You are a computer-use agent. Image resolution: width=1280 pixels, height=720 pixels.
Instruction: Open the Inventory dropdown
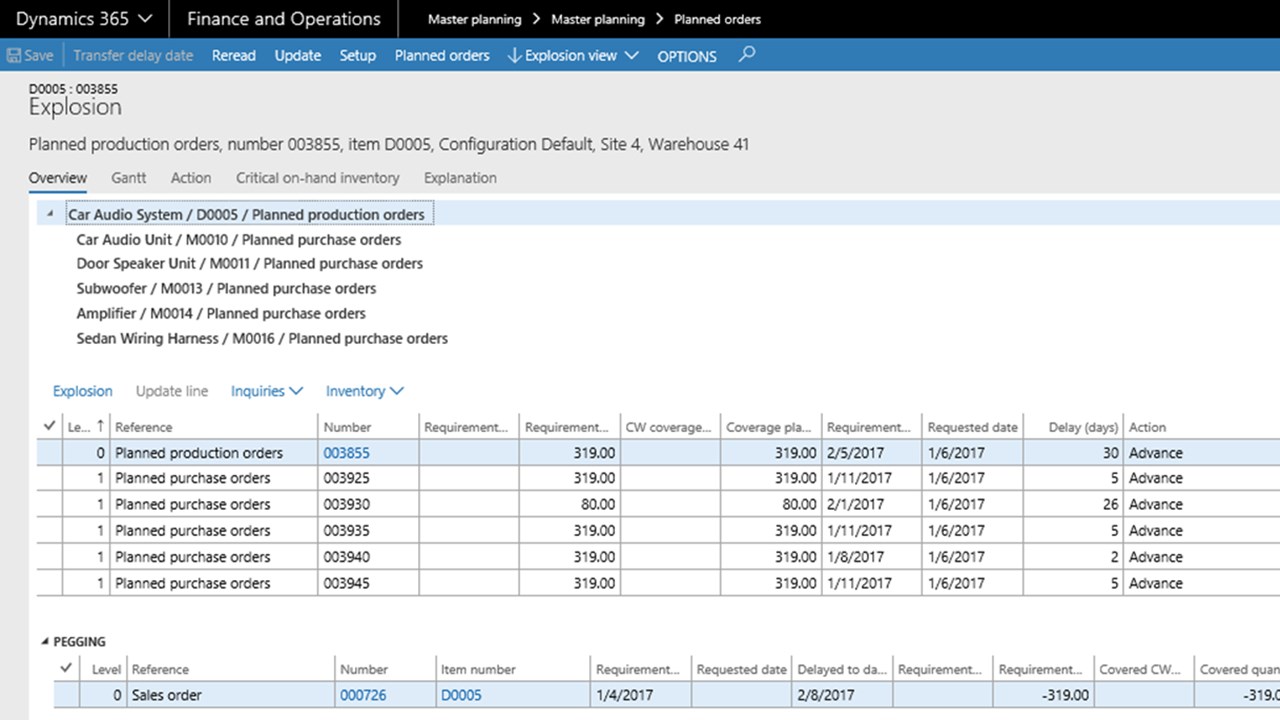(365, 391)
